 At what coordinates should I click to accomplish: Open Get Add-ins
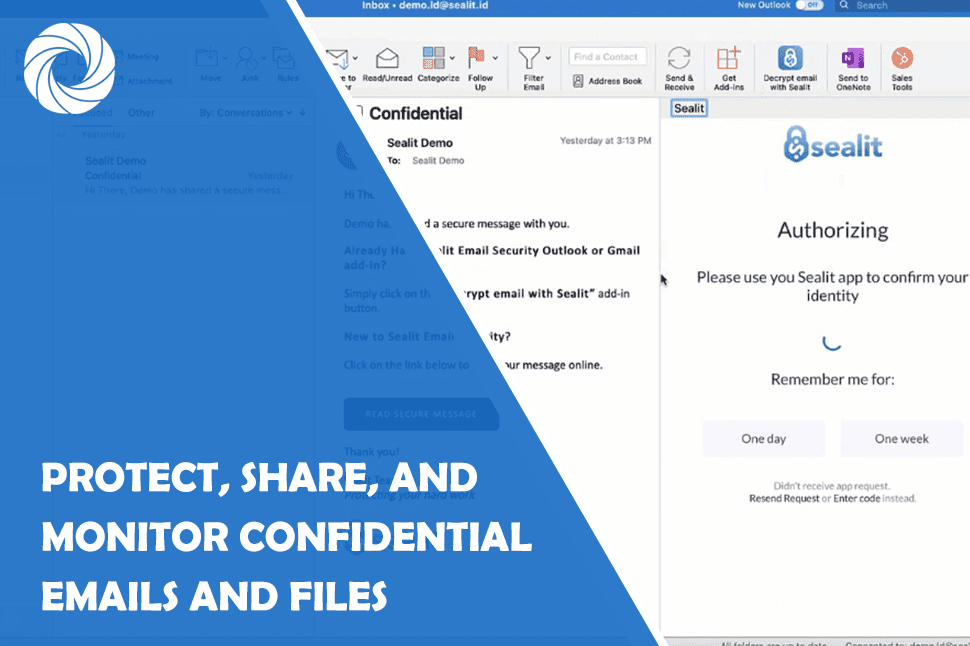coord(729,58)
